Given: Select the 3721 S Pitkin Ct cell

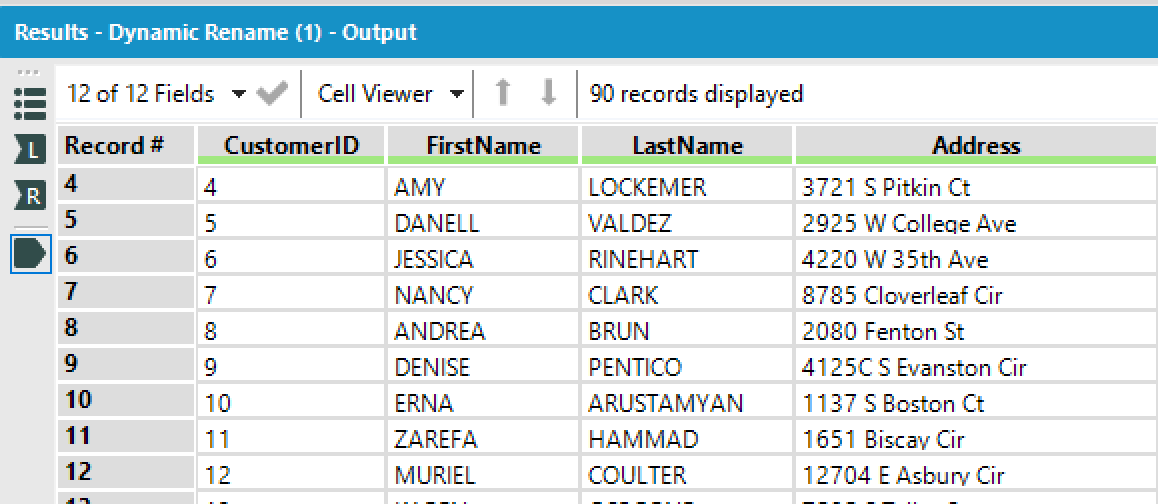Looking at the screenshot, I should pyautogui.click(x=976, y=187).
